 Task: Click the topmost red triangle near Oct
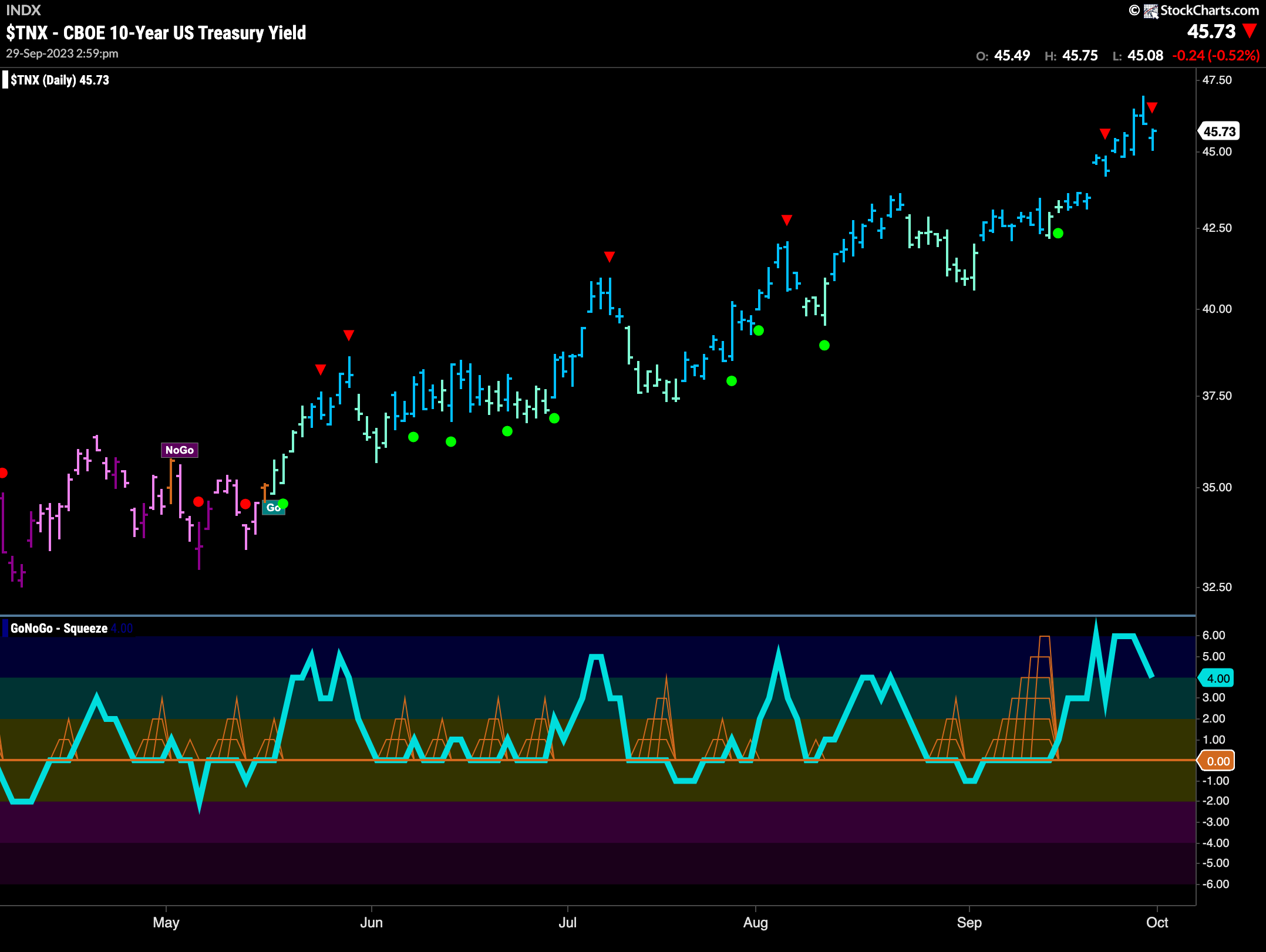tap(1152, 107)
